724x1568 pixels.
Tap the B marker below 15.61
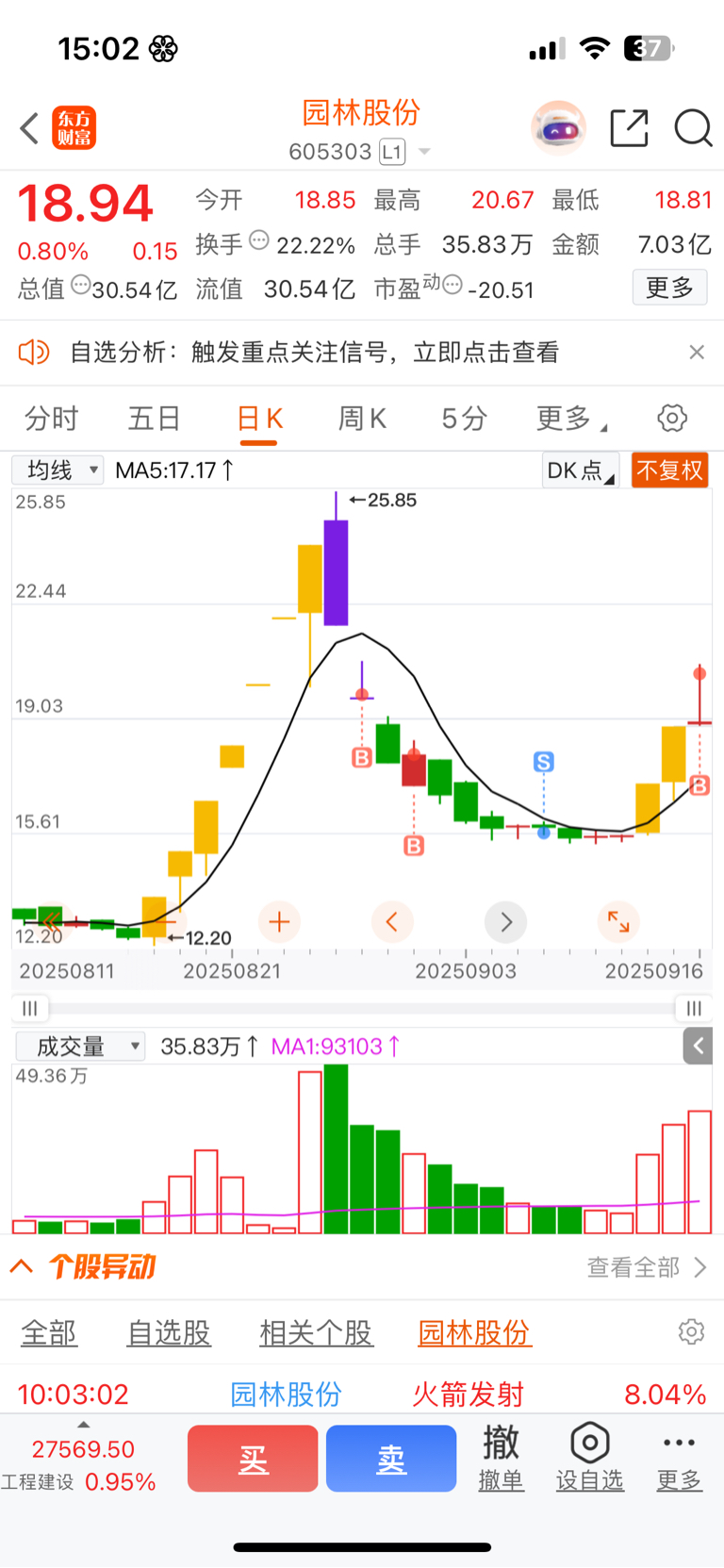click(x=414, y=846)
